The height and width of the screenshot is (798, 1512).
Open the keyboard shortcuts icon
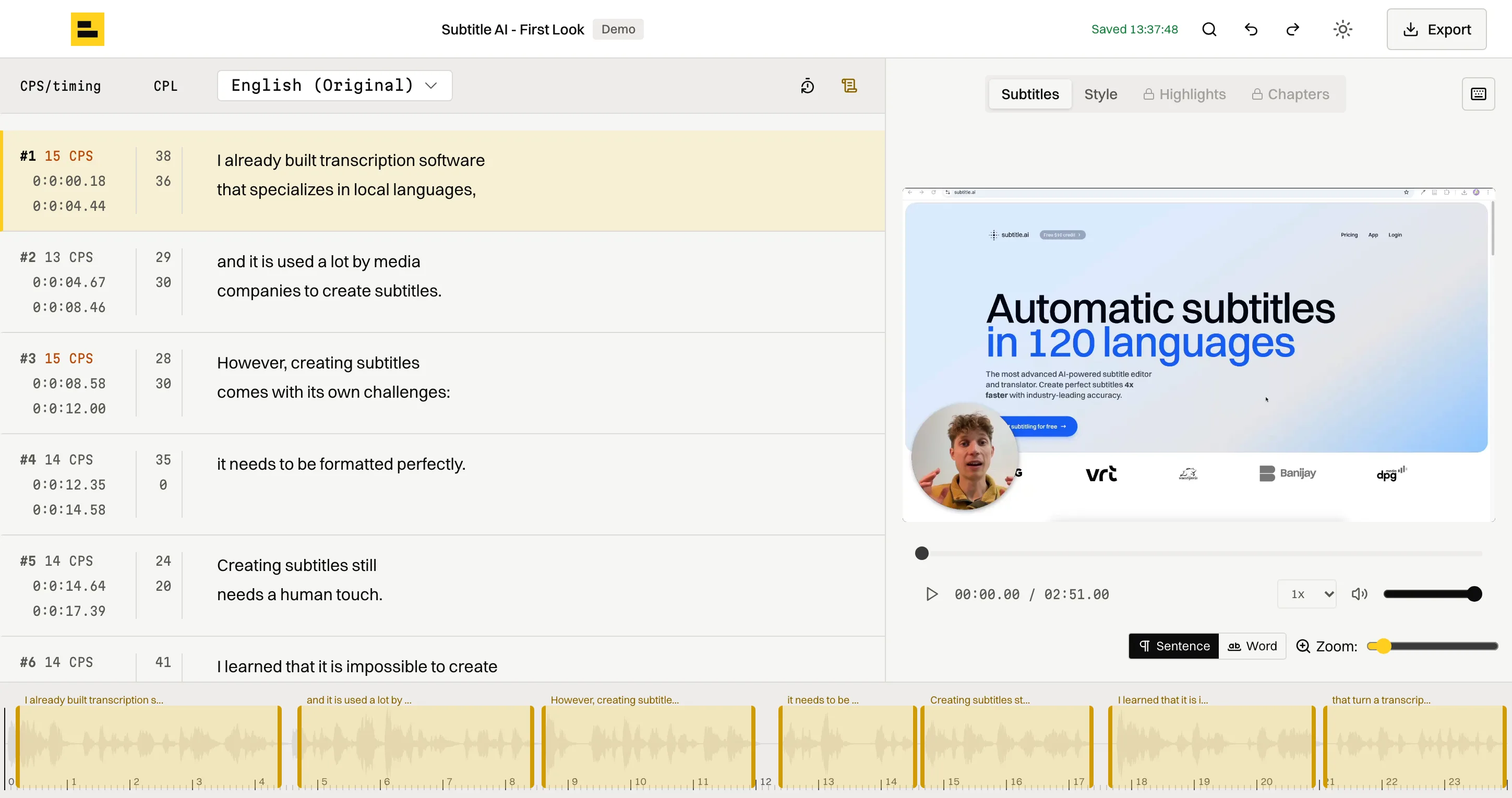pyautogui.click(x=1478, y=94)
